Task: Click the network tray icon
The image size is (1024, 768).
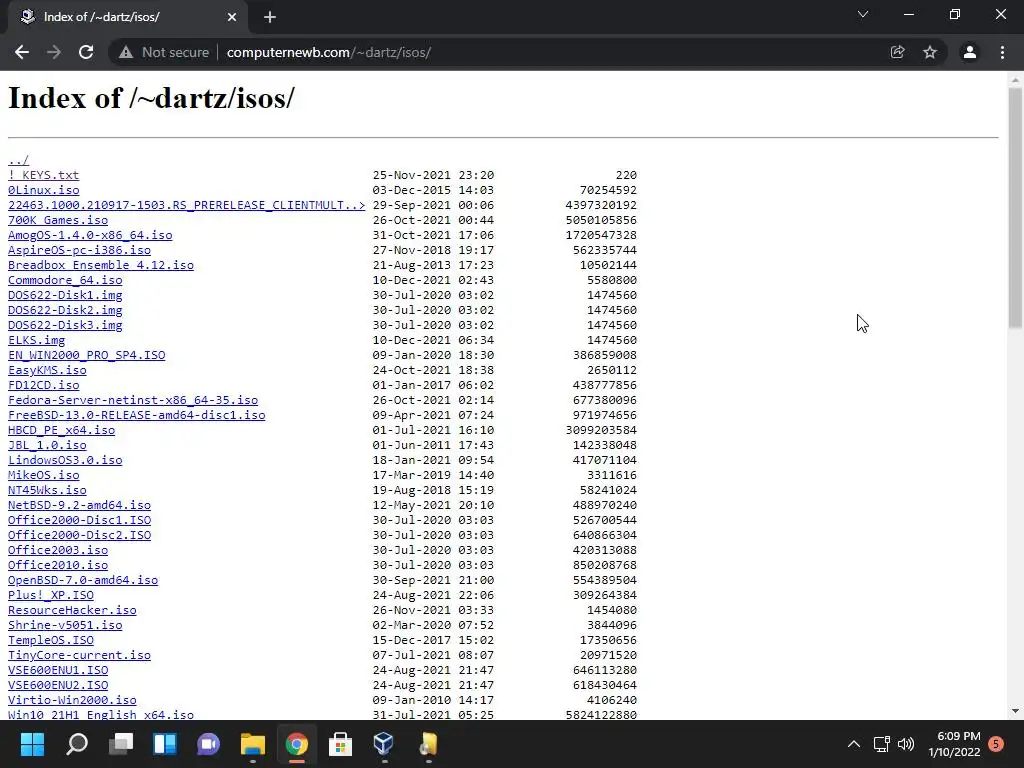Action: click(x=881, y=744)
